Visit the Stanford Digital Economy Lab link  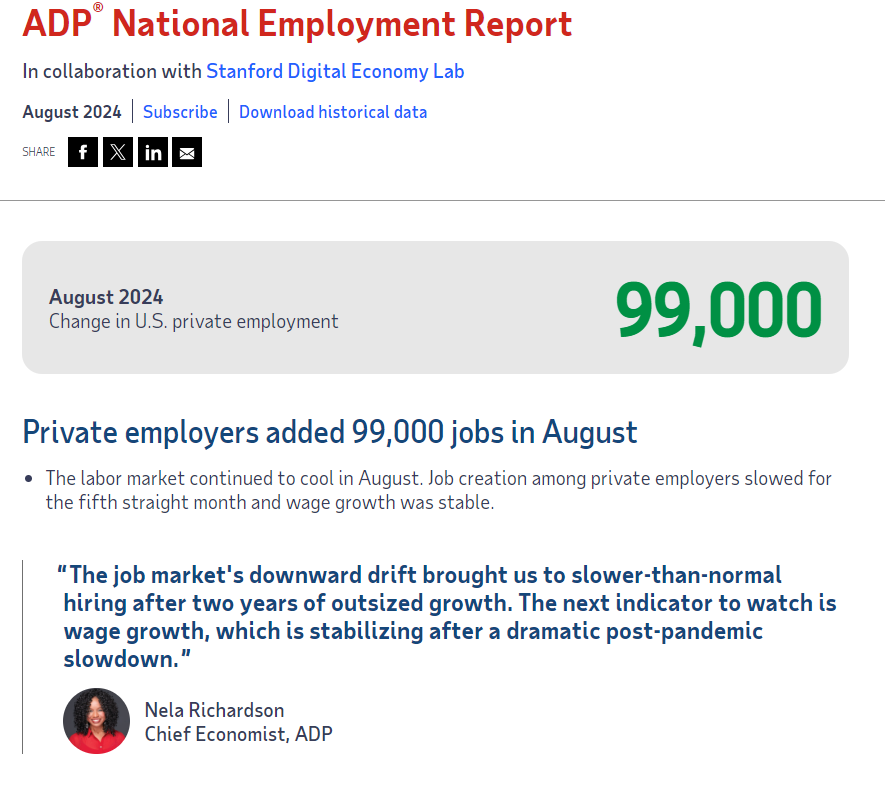335,71
